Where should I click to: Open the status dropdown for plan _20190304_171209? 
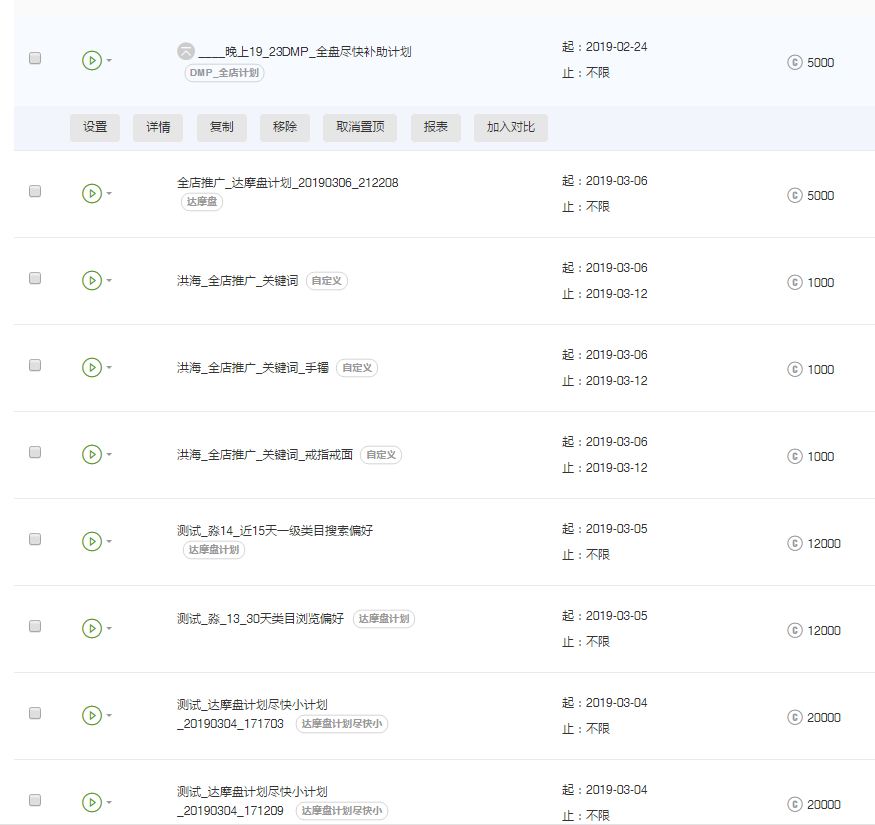109,803
